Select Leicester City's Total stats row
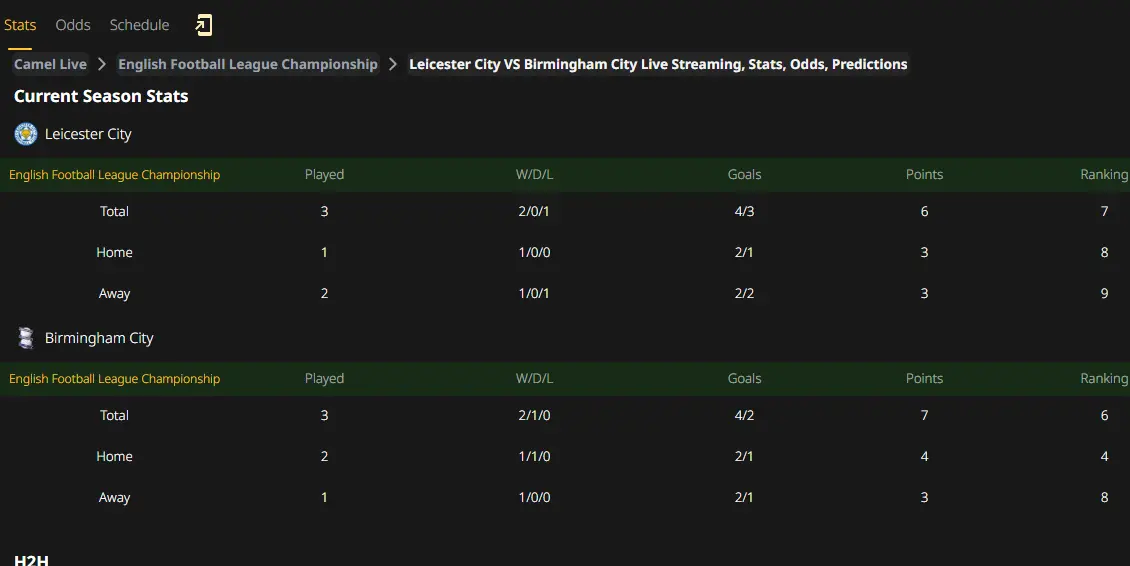The width and height of the screenshot is (1130, 566). [565, 211]
